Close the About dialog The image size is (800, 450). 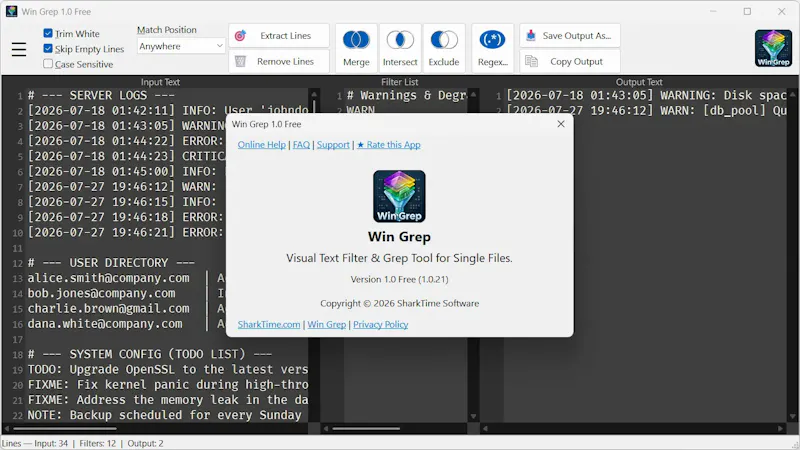click(x=561, y=124)
